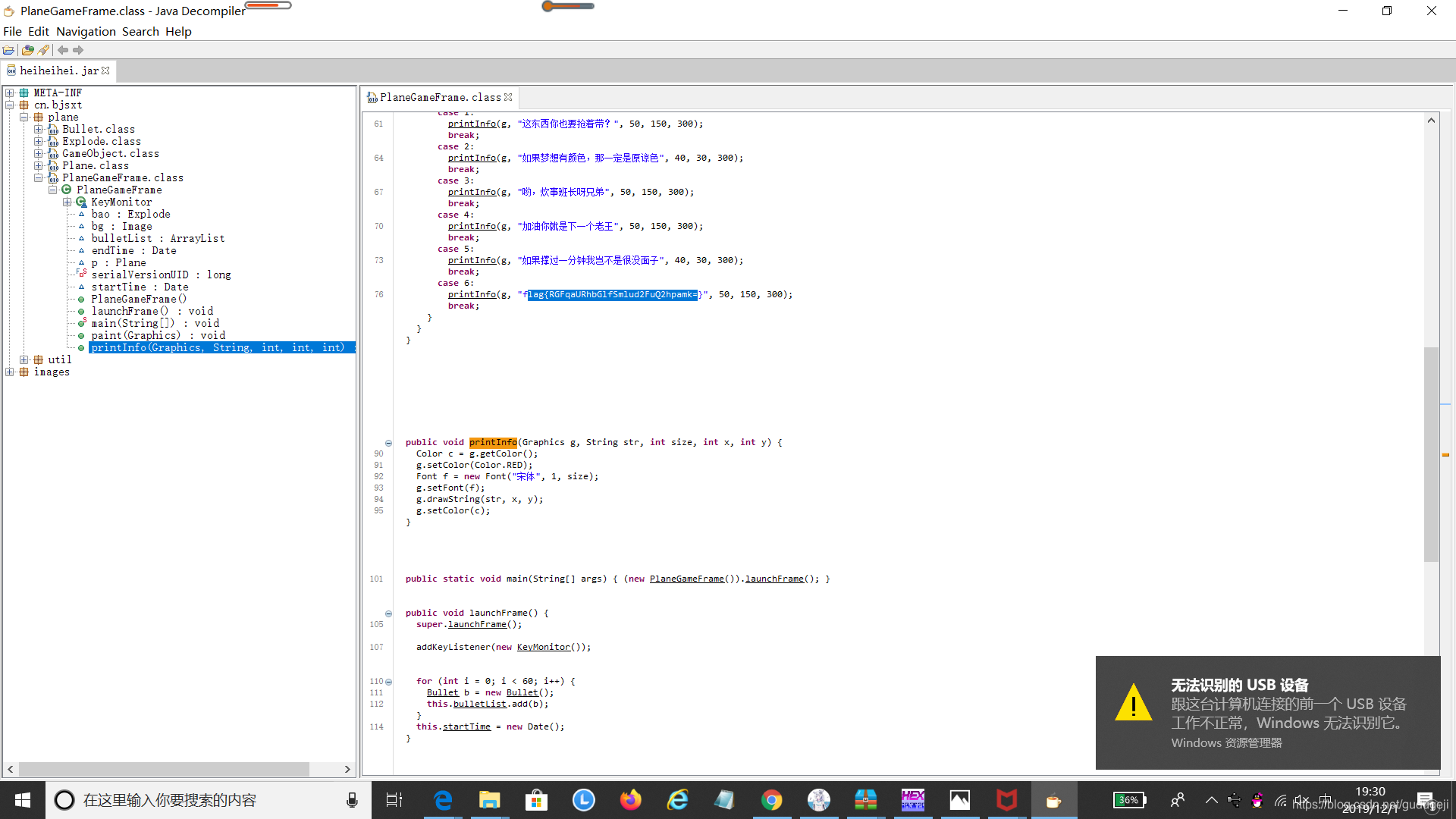Follow the bulletList link in the for loop
The height and width of the screenshot is (819, 1456).
coord(479,704)
